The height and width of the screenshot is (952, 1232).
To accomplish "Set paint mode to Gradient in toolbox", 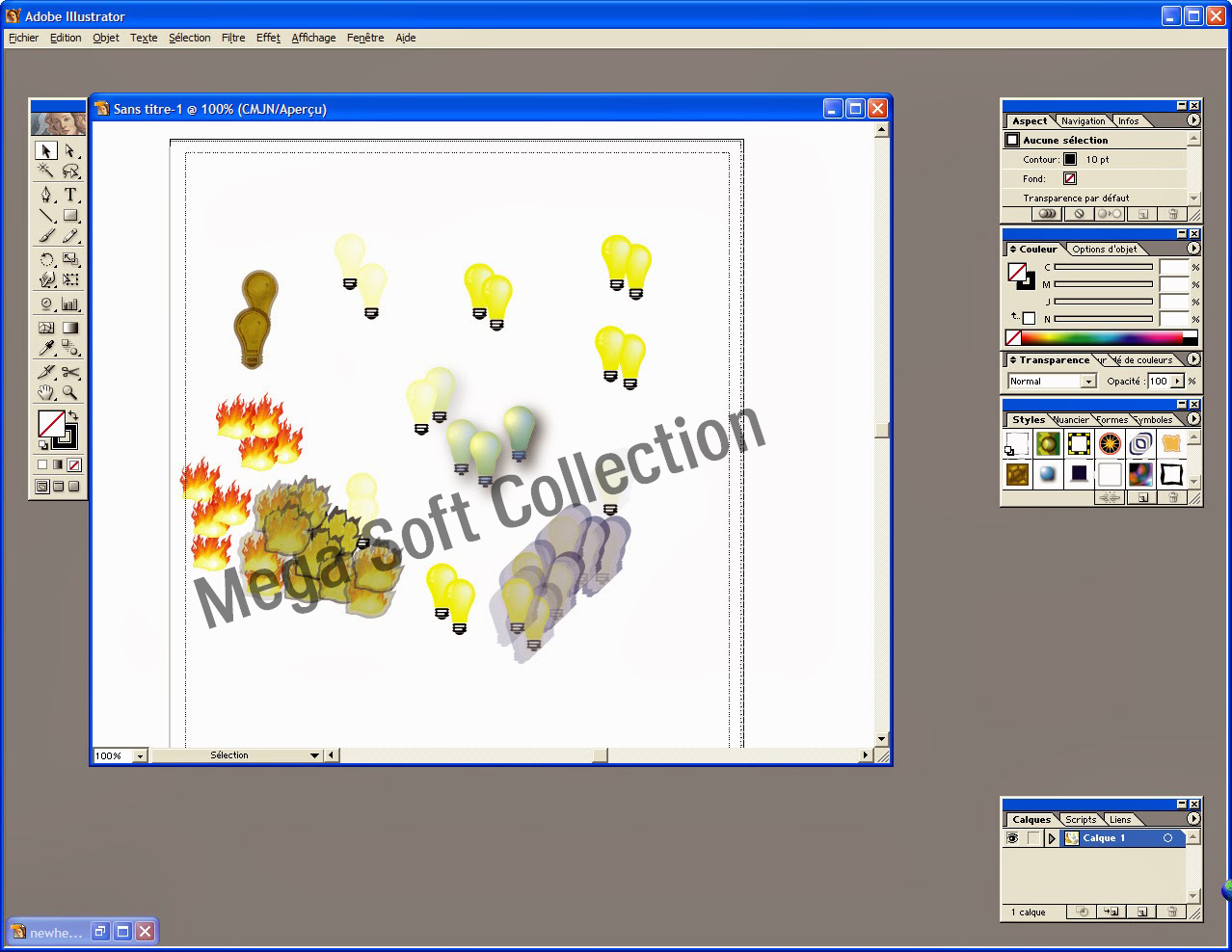I will pyautogui.click(x=58, y=464).
